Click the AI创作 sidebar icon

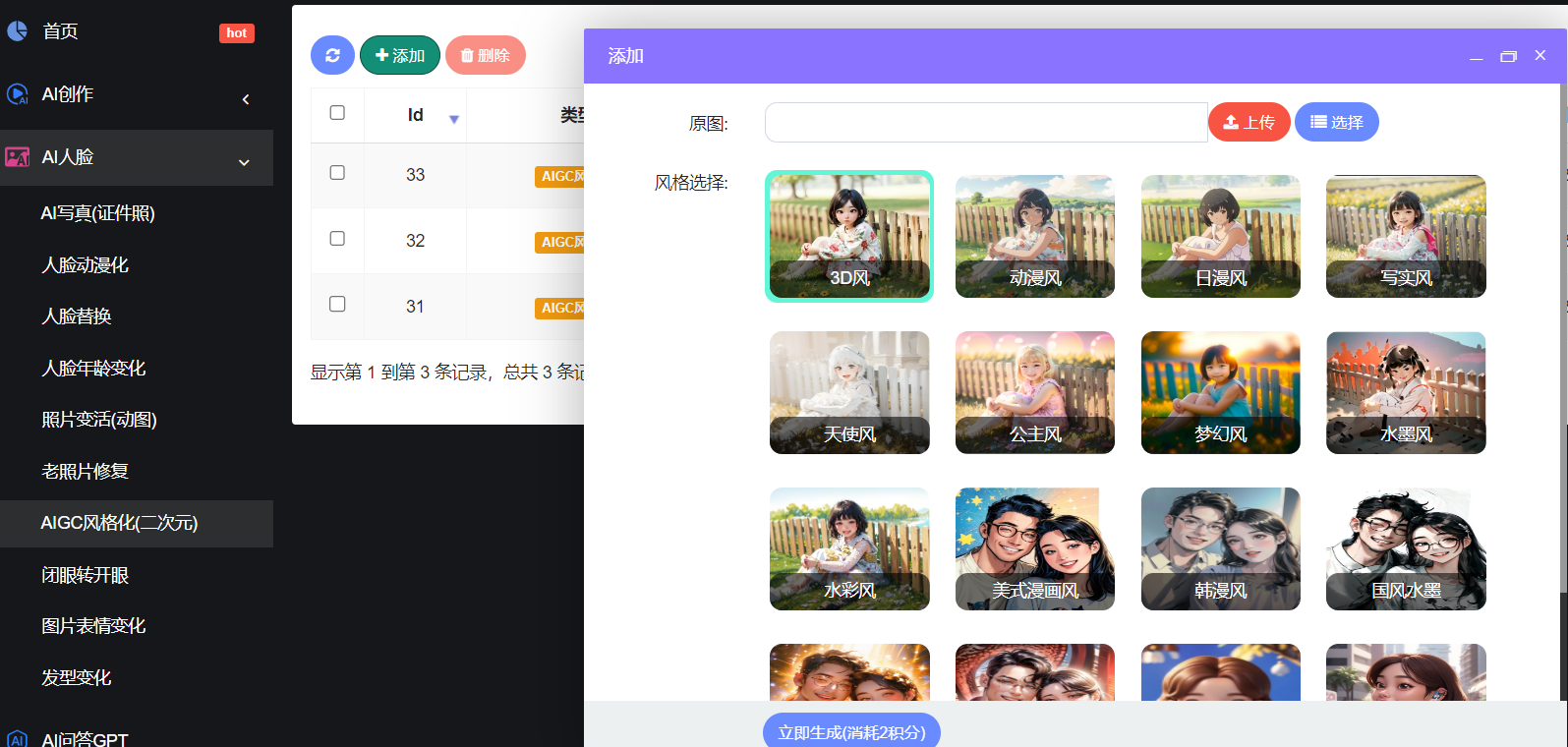17,94
